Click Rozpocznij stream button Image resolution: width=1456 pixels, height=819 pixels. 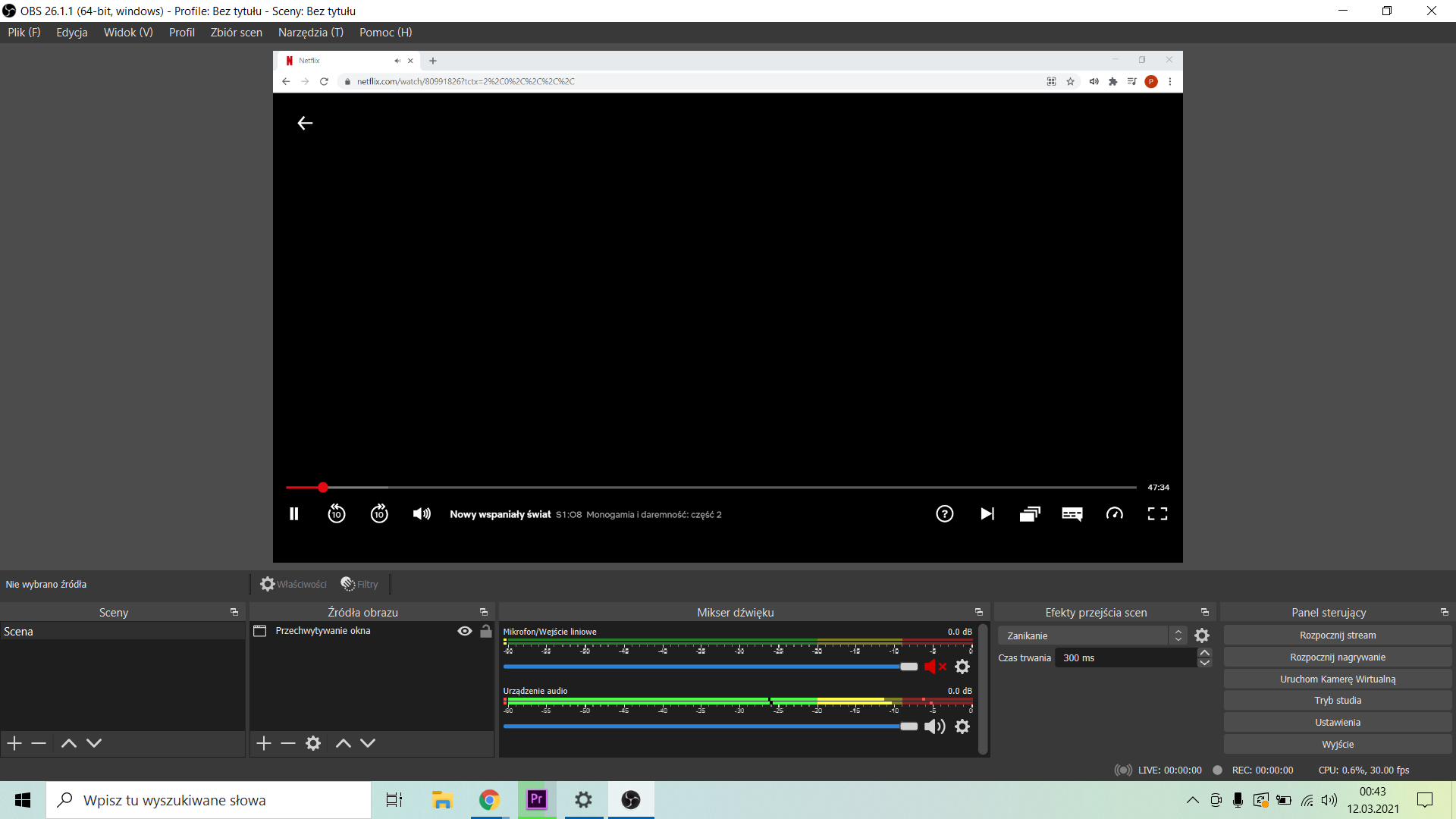1338,635
